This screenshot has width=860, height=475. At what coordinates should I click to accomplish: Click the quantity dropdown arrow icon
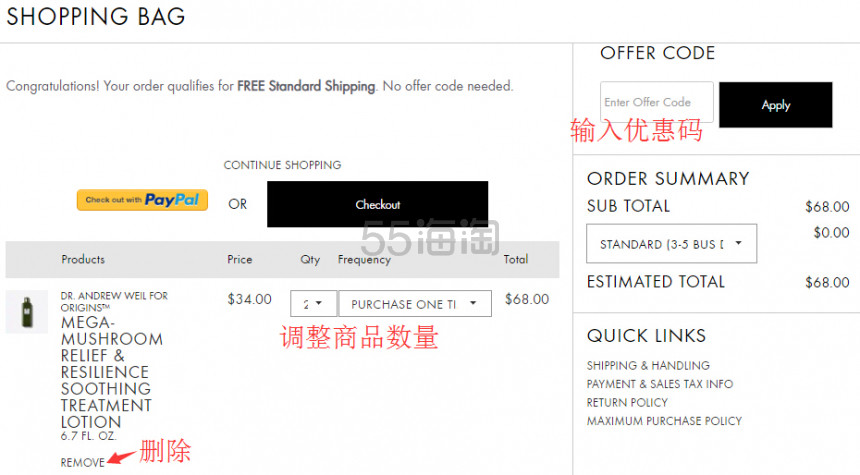point(319,303)
